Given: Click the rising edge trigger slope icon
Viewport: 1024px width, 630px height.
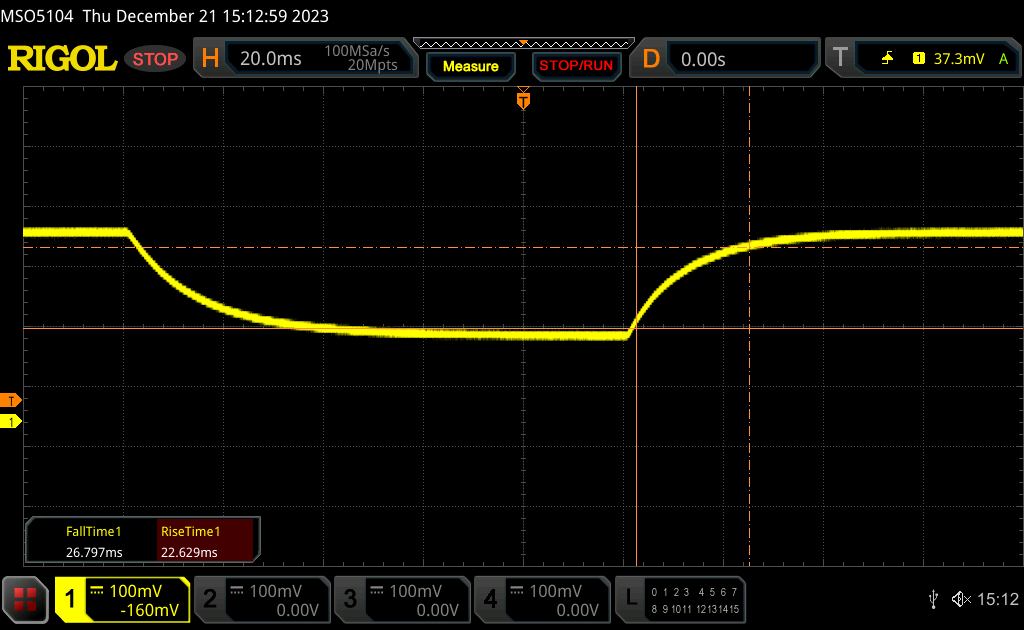Looking at the screenshot, I should [887, 59].
